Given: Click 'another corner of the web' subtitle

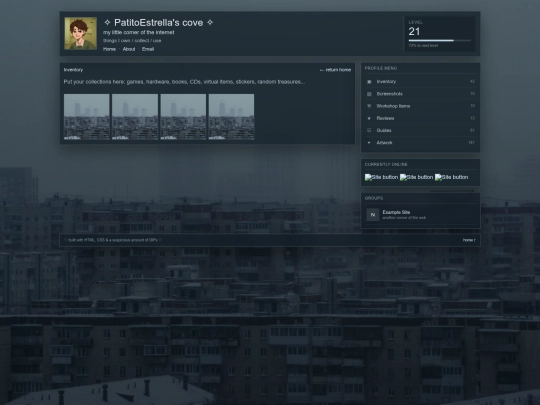Looking at the screenshot, I should [404, 218].
